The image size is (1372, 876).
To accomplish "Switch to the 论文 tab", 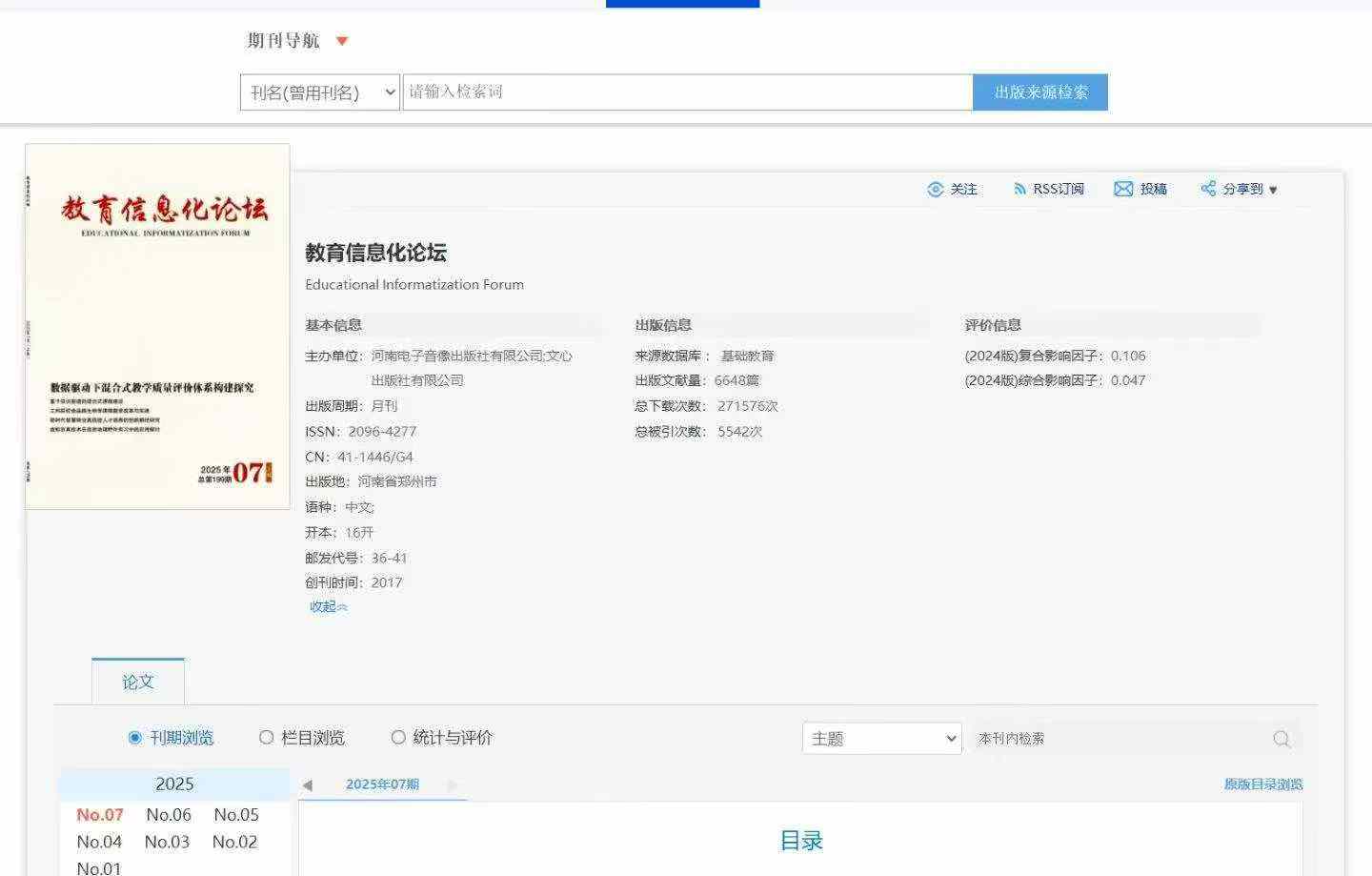I will (138, 682).
